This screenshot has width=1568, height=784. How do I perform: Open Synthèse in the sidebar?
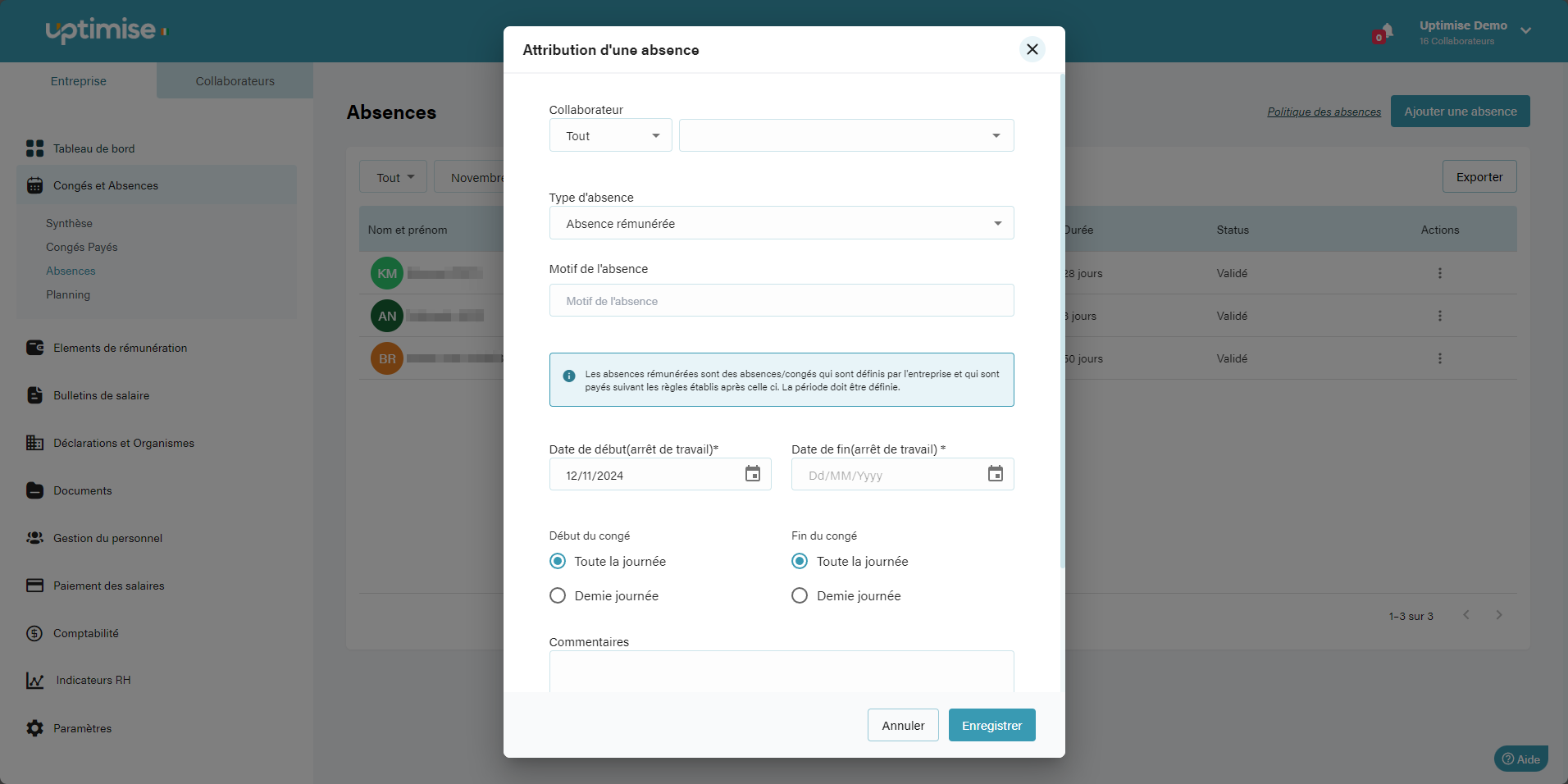pos(69,223)
